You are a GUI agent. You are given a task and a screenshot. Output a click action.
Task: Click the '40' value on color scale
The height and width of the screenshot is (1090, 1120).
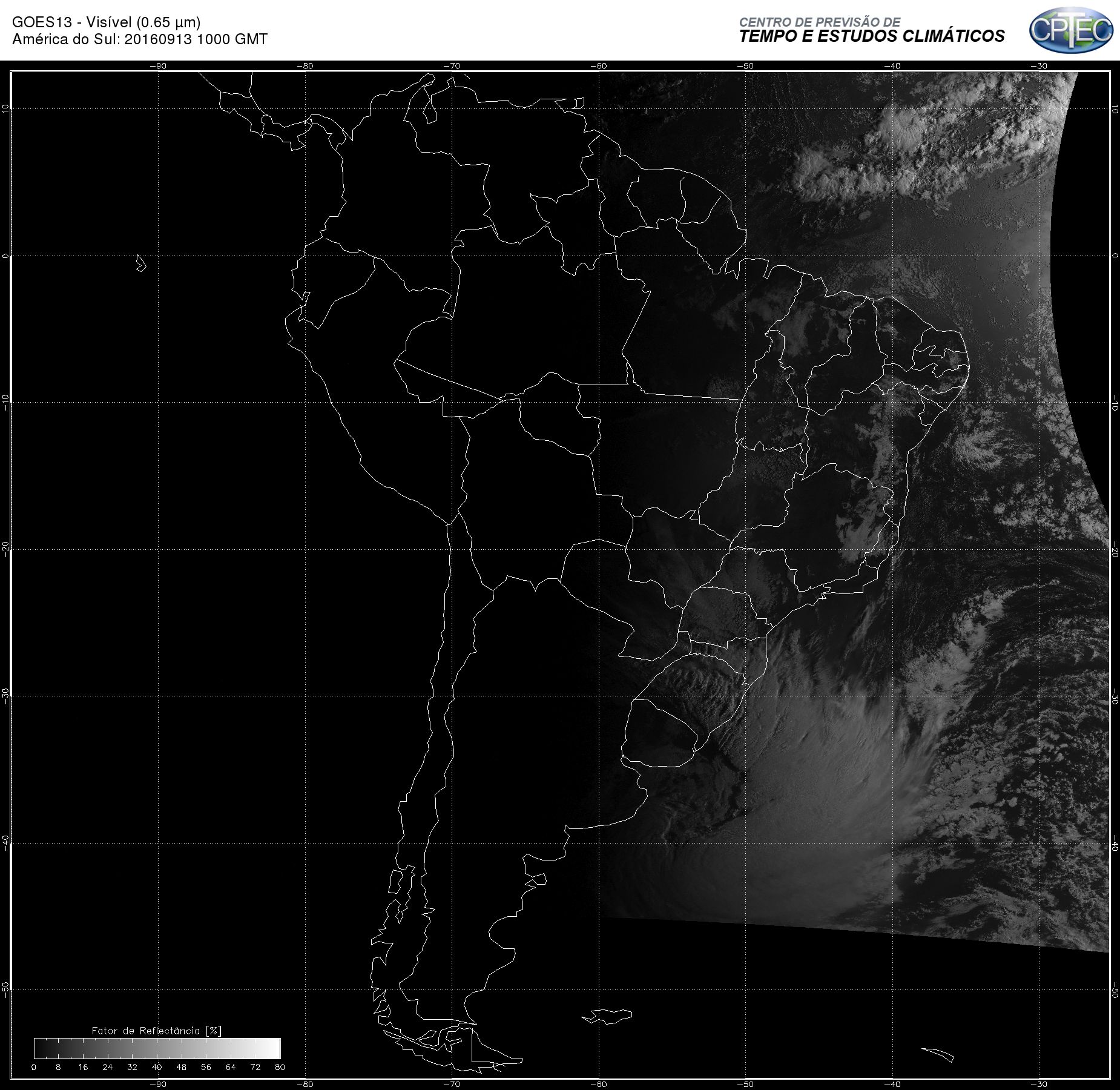157,1067
